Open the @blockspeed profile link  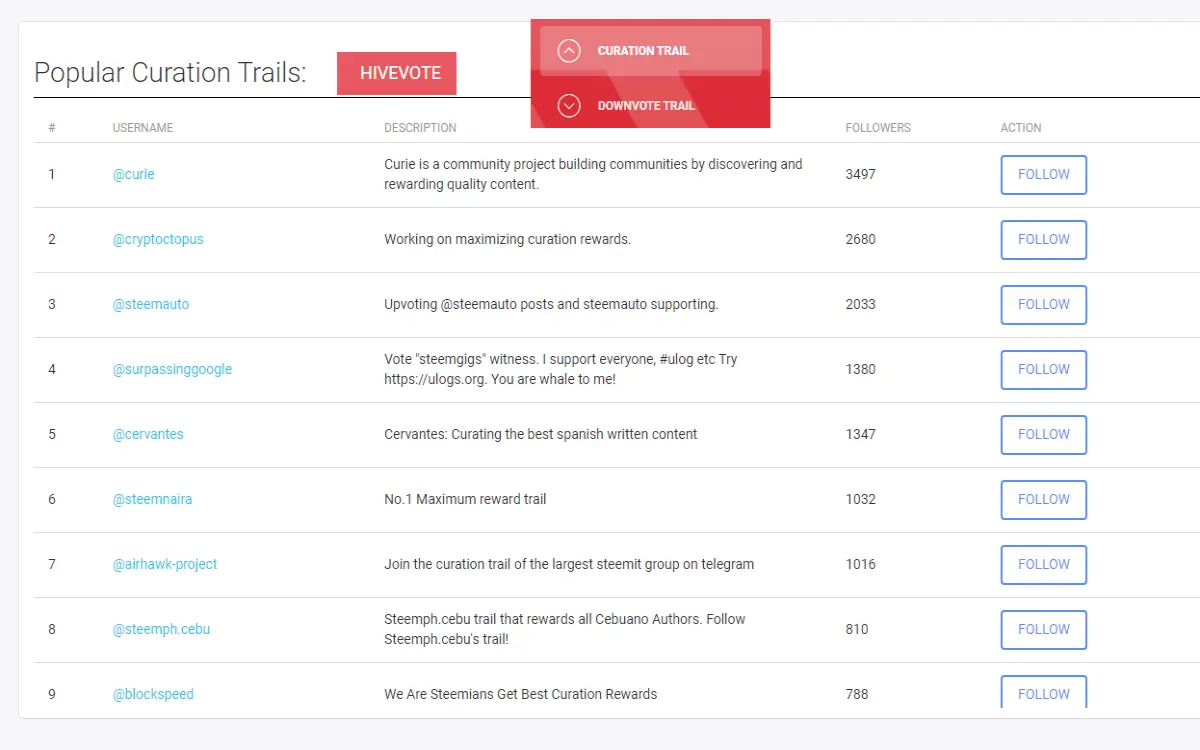coord(153,694)
